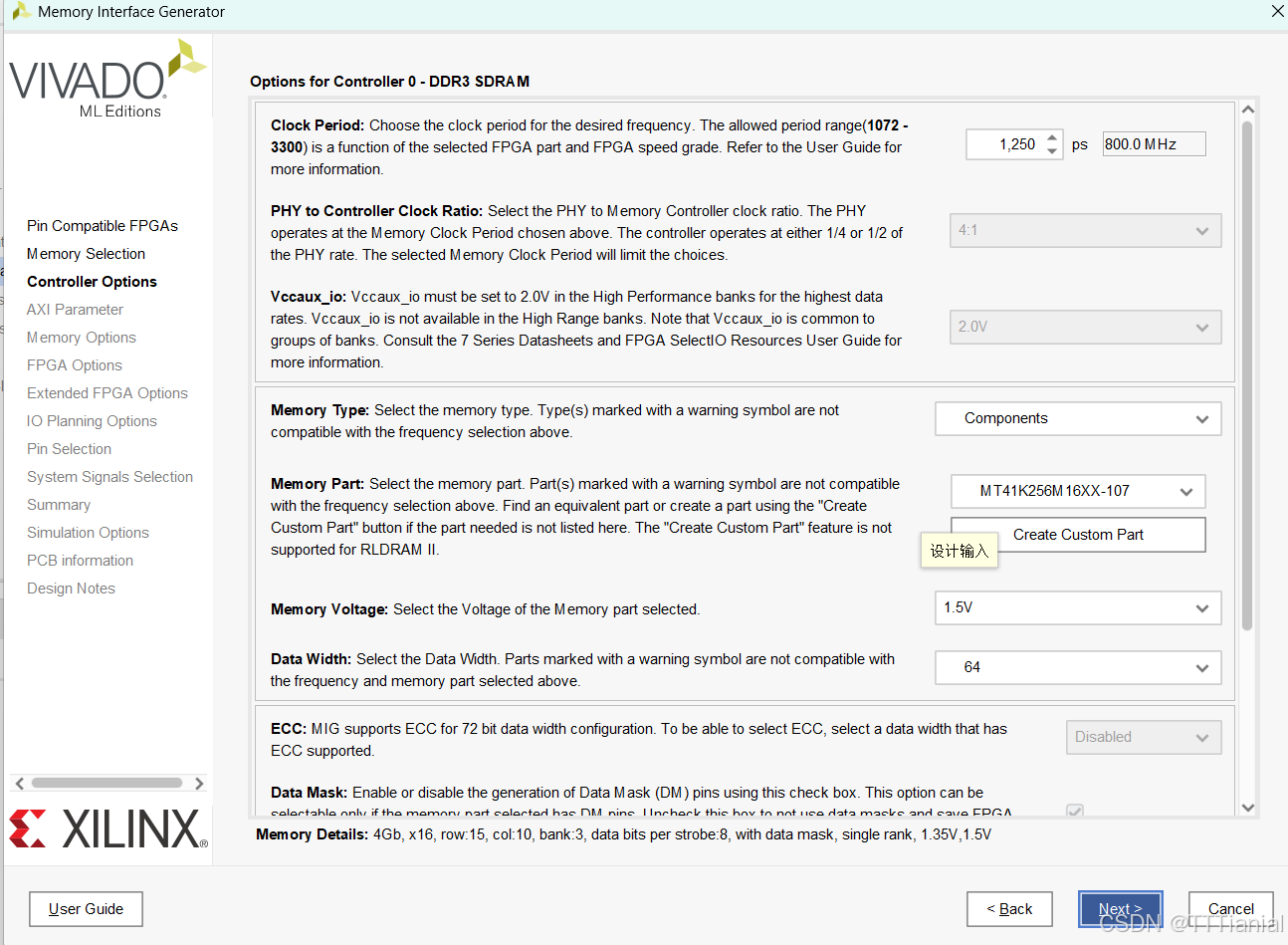
Task: Open the Vccaux_io 2.0V dropdown
Action: (1085, 327)
